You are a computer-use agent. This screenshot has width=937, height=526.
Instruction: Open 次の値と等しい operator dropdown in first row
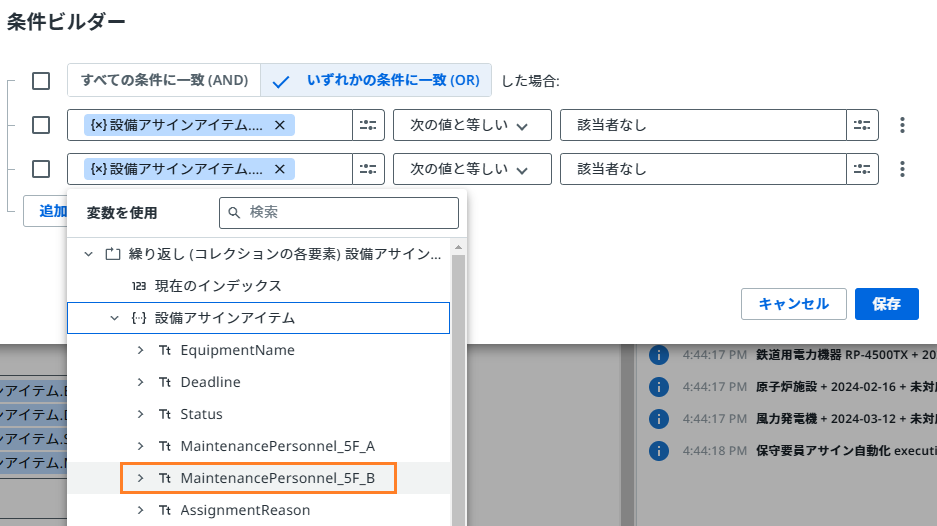tap(472, 125)
